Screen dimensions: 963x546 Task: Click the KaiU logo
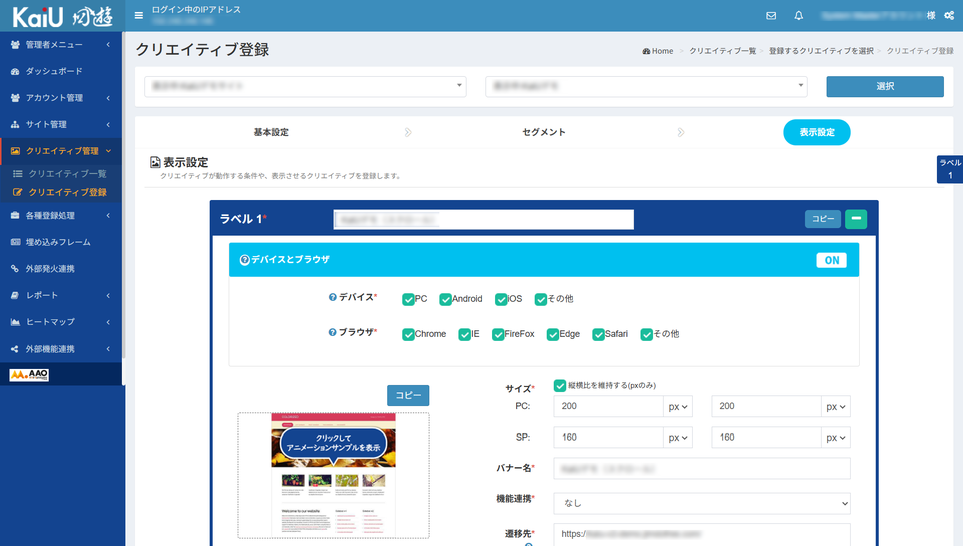pyautogui.click(x=62, y=17)
